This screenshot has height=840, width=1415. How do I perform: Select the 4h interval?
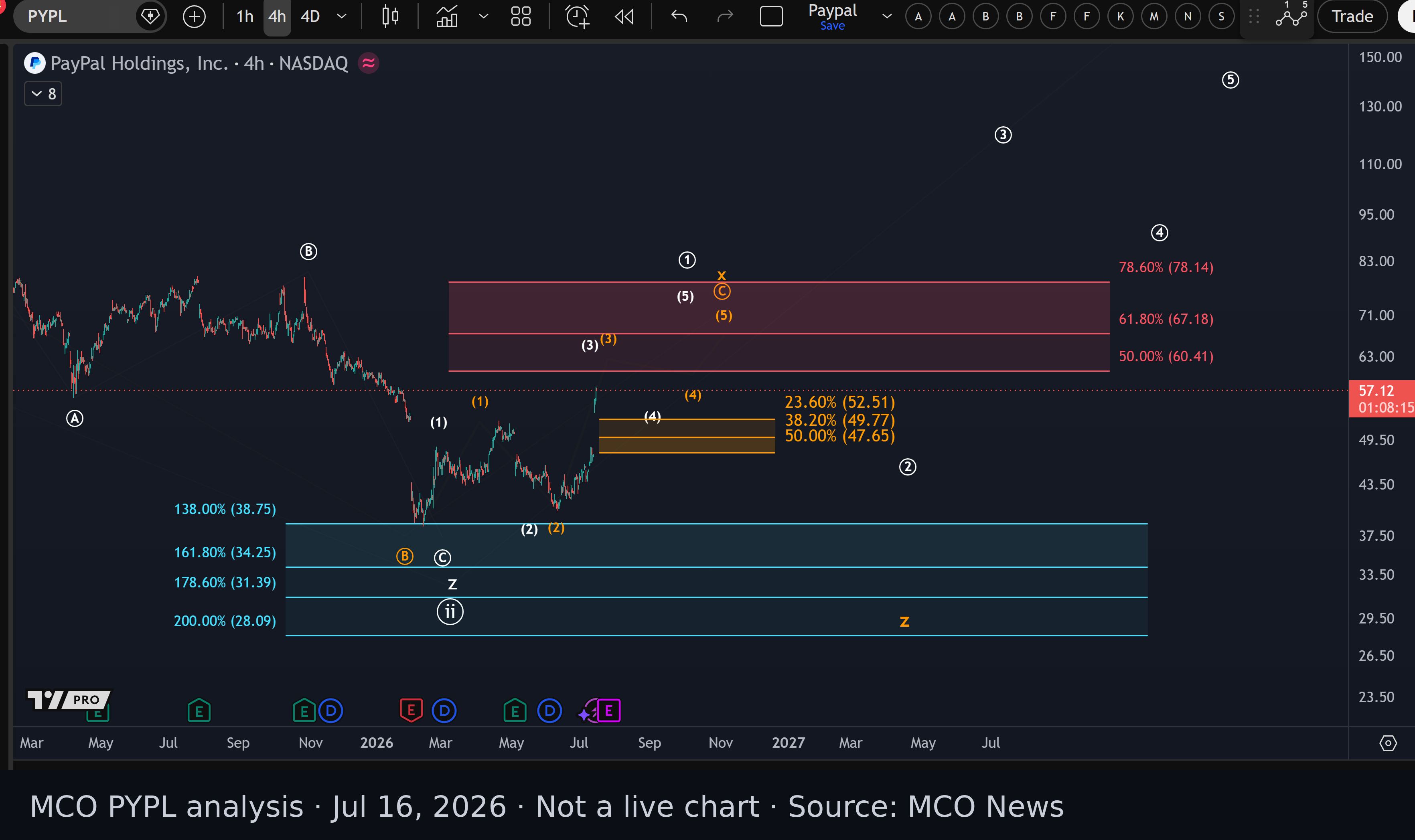[277, 16]
